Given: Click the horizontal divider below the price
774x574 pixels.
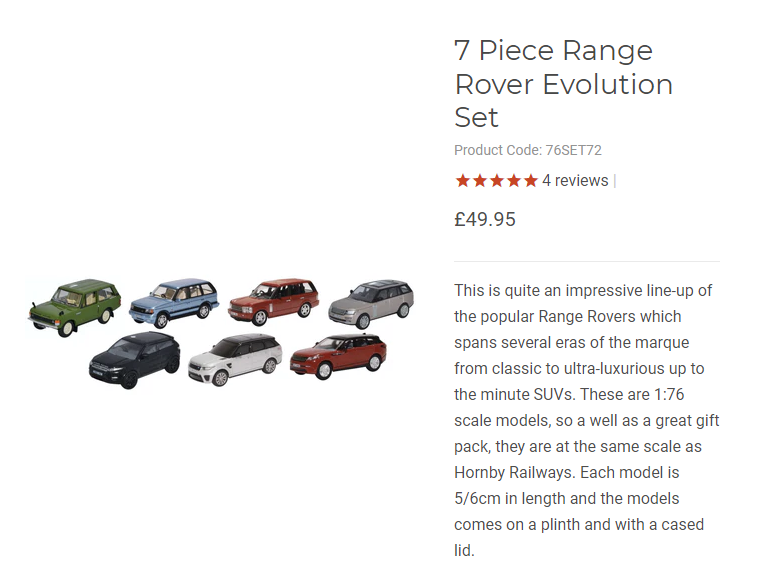Looking at the screenshot, I should (586, 261).
